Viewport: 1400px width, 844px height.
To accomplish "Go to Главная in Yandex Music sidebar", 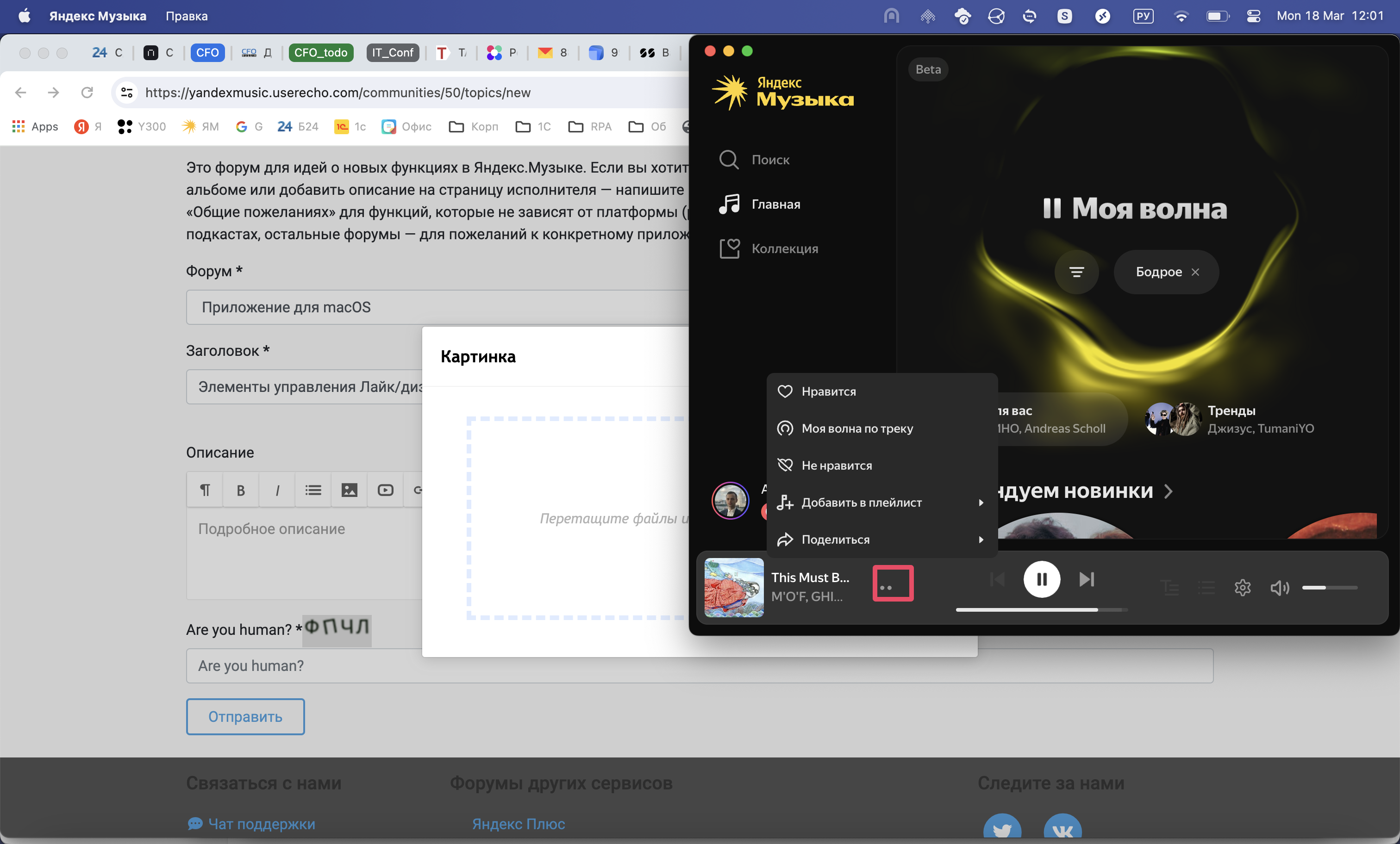I will click(760, 204).
